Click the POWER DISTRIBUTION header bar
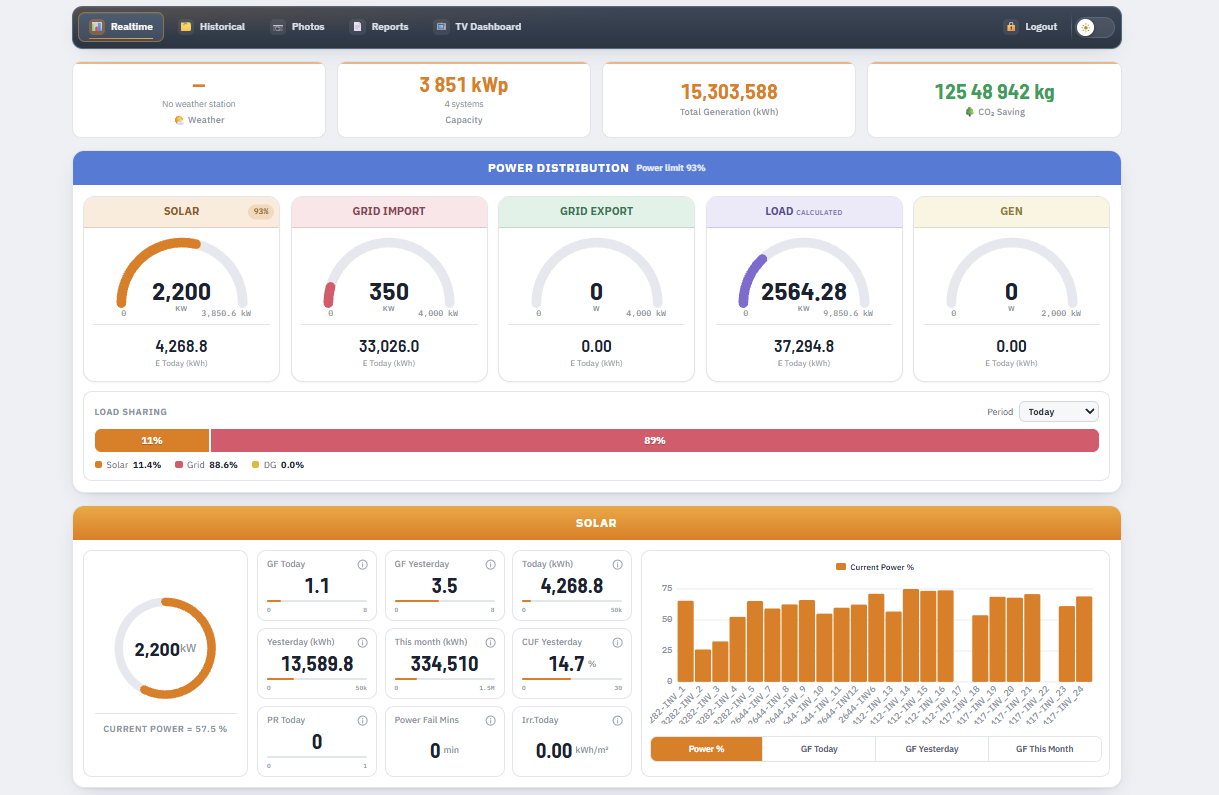 click(597, 168)
